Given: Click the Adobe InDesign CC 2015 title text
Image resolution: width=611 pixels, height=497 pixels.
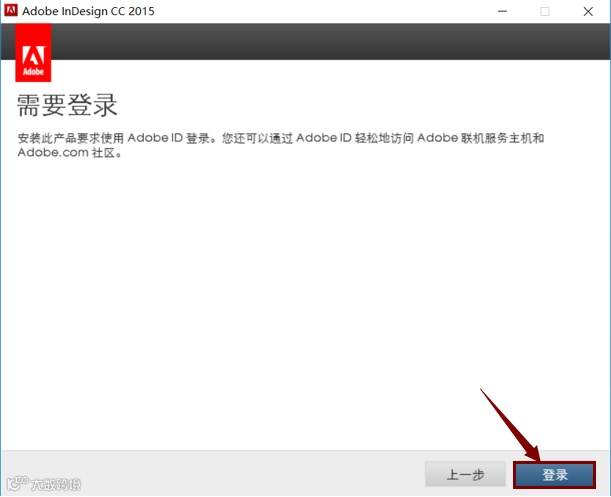Looking at the screenshot, I should (88, 11).
